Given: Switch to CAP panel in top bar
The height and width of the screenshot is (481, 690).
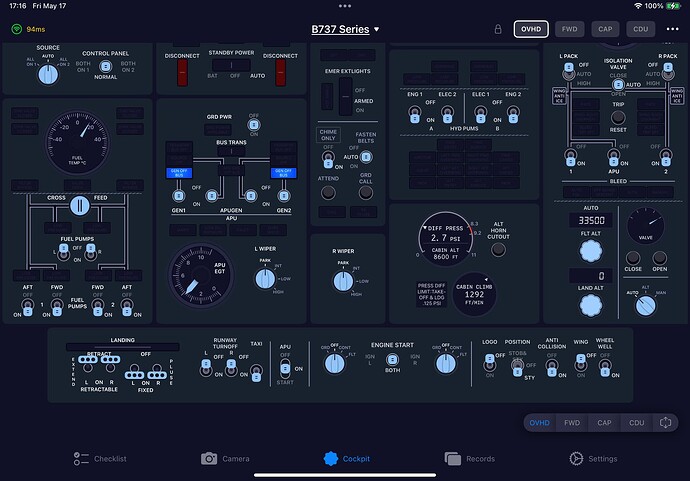Looking at the screenshot, I should tap(605, 29).
